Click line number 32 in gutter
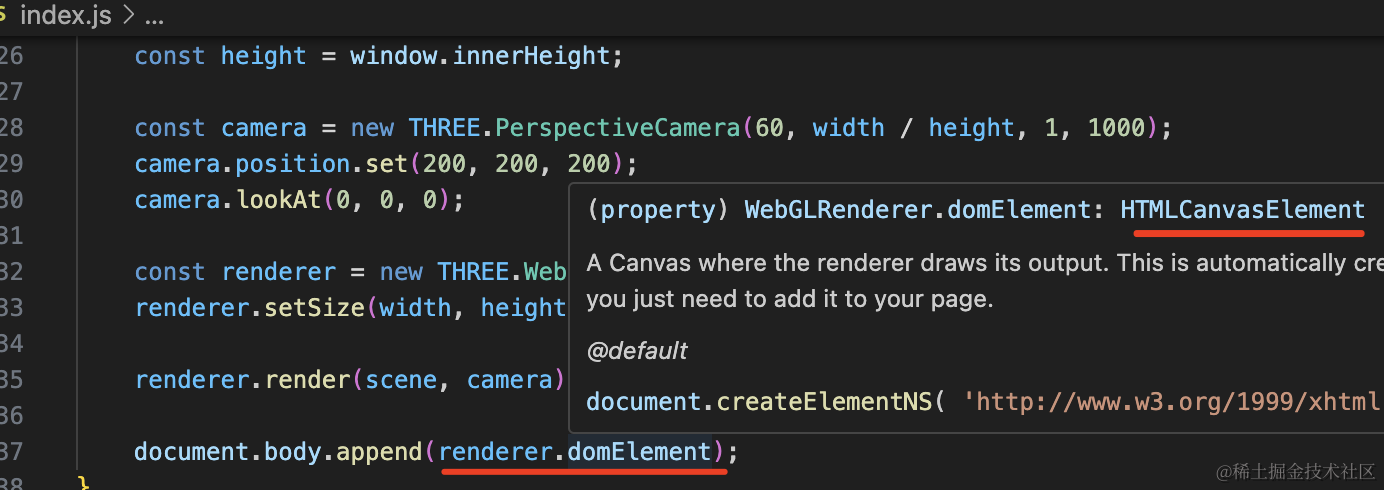Viewport: 1384px width, 490px height. coord(11,272)
